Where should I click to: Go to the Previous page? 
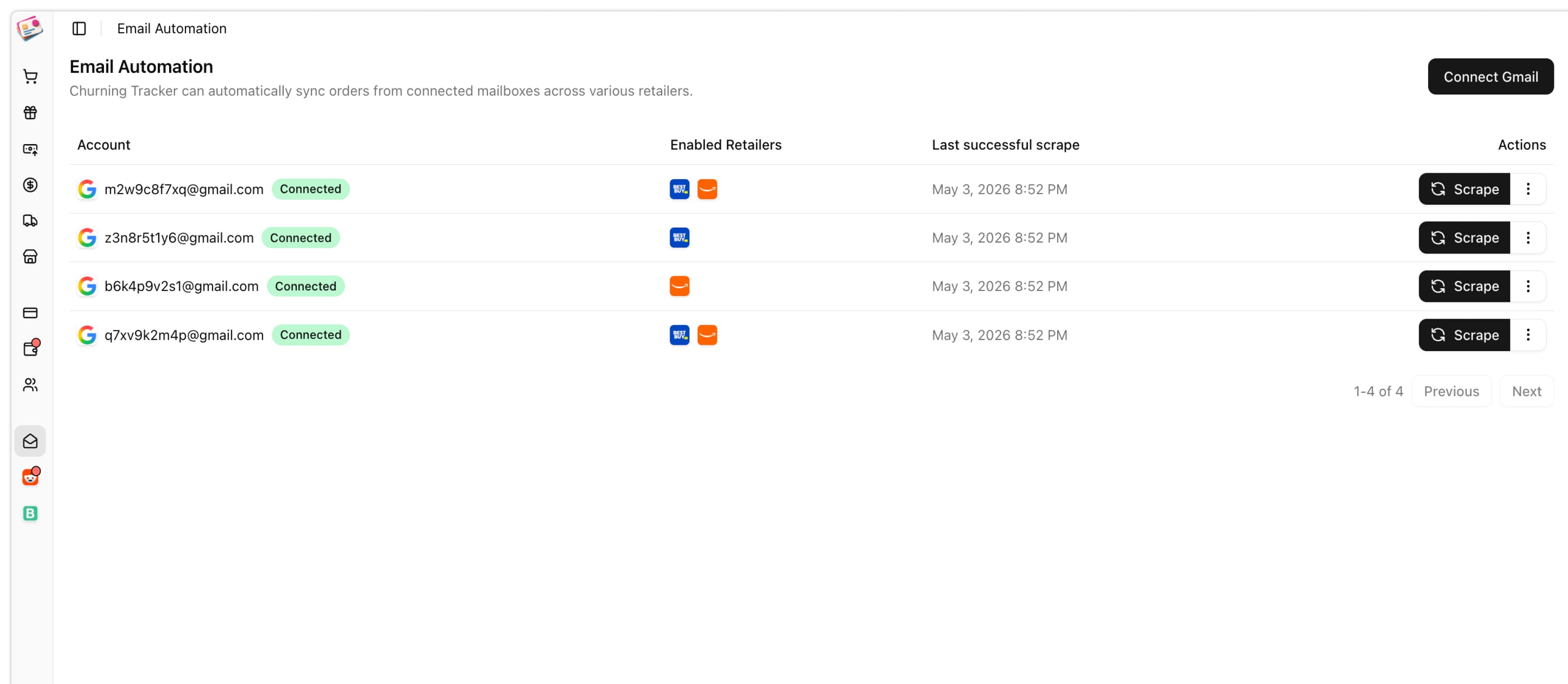1451,391
